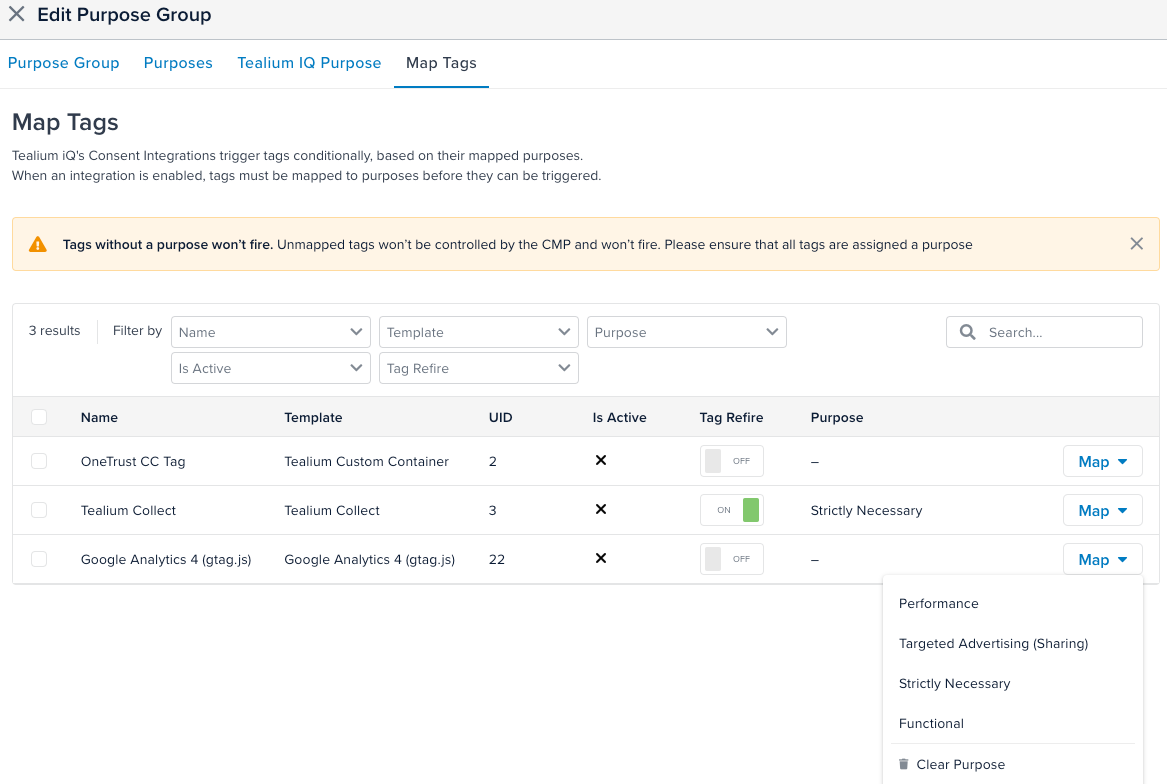This screenshot has height=784, width=1167.
Task: Open the Tag Refire filter dropdown
Action: pos(478,367)
